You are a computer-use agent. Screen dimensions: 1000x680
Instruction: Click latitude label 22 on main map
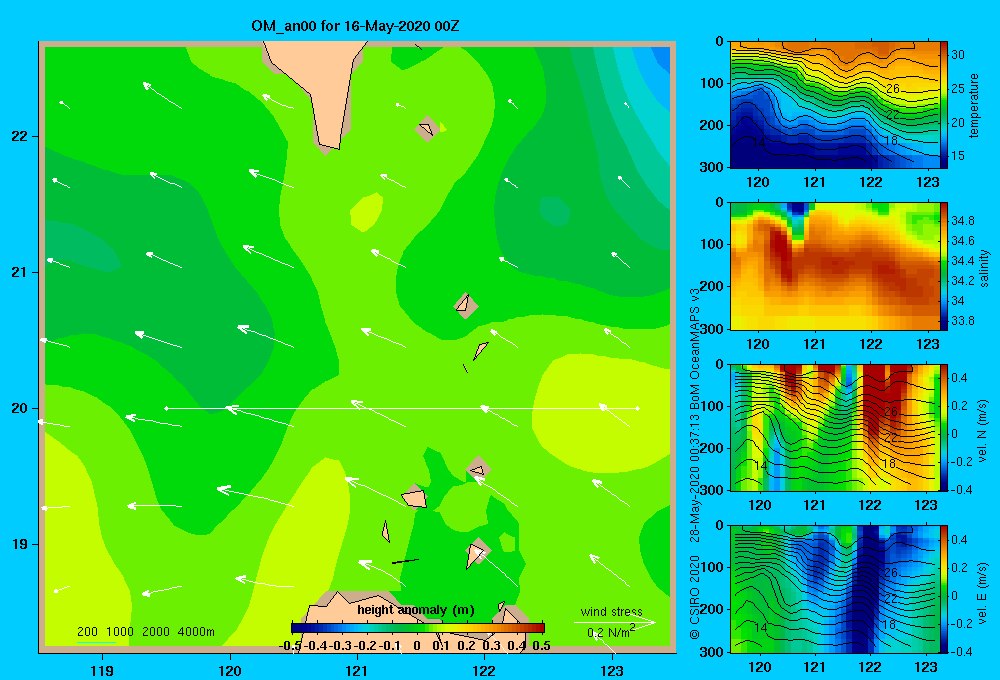20,136
